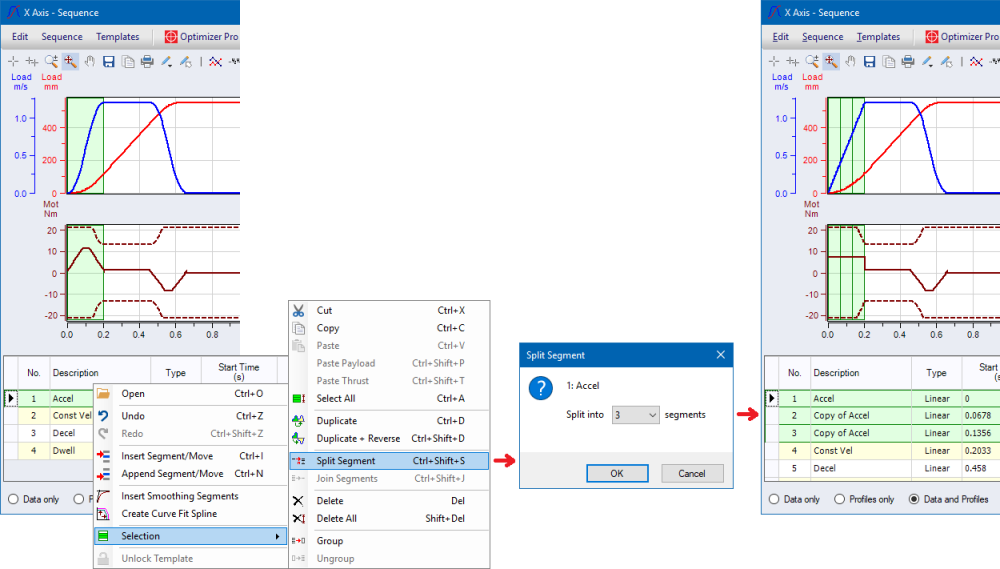Click the copy pages icon in left toolbar
Screen dimensions: 1000x569
(128, 62)
